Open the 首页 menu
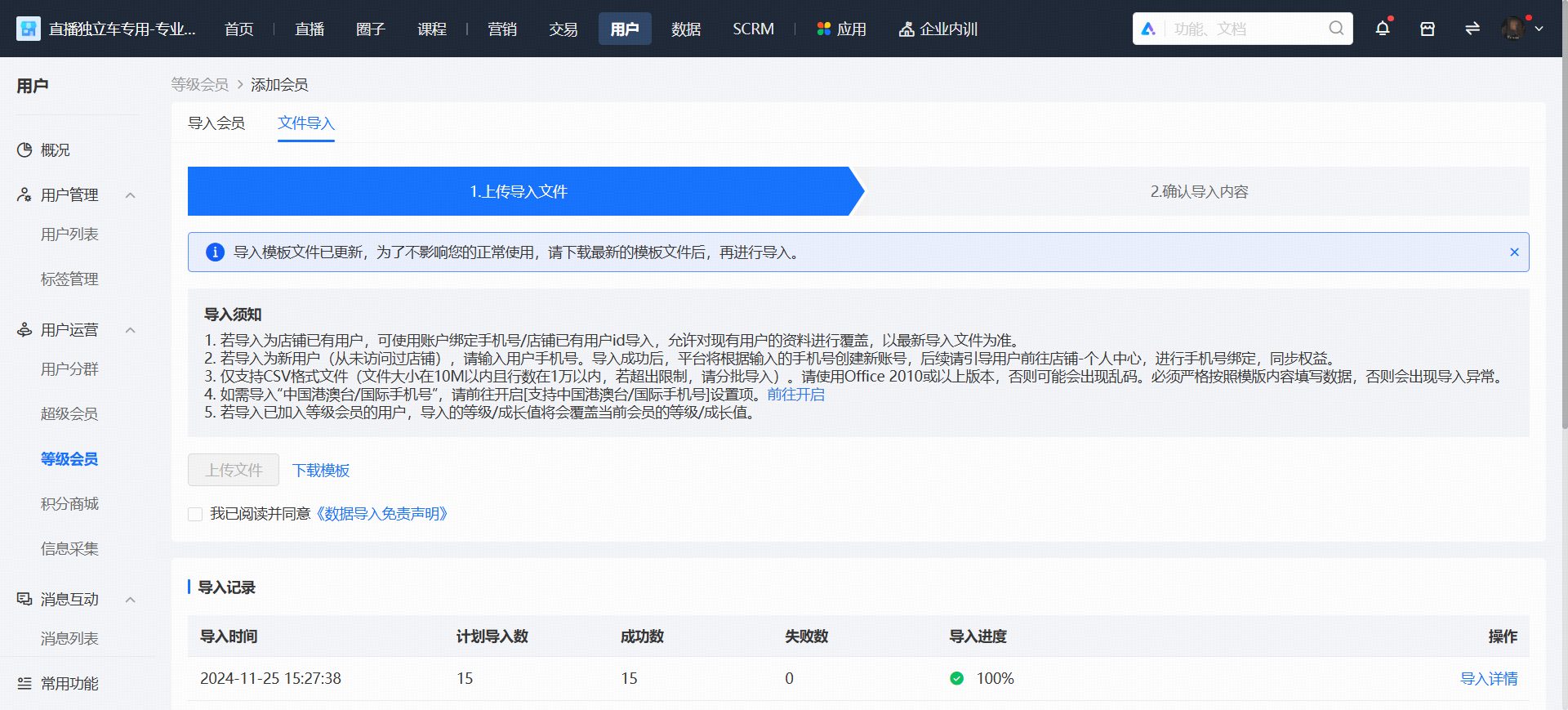Screen dimensions: 1568x710 pos(239,29)
